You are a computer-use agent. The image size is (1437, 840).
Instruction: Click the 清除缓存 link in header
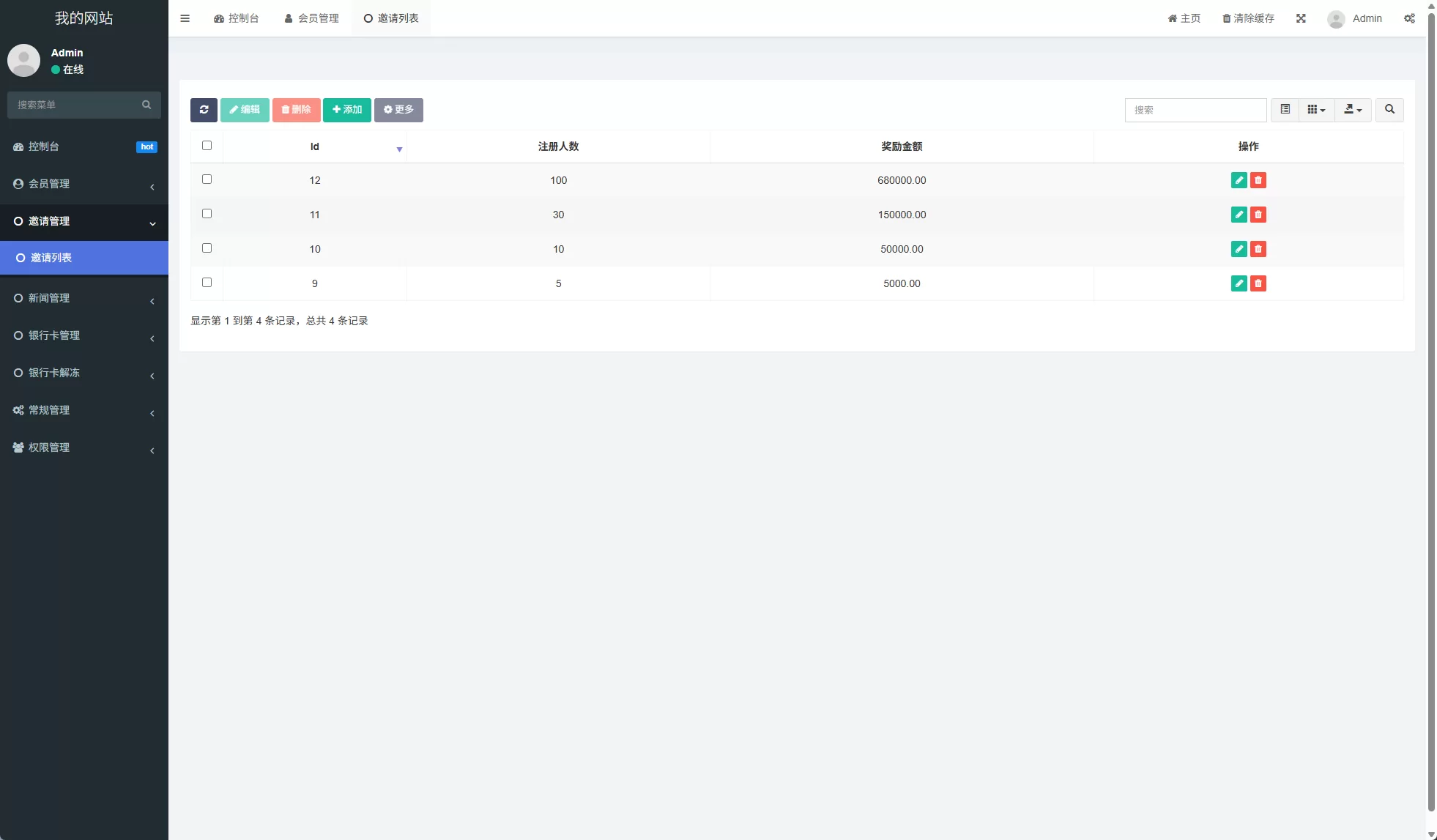point(1248,18)
